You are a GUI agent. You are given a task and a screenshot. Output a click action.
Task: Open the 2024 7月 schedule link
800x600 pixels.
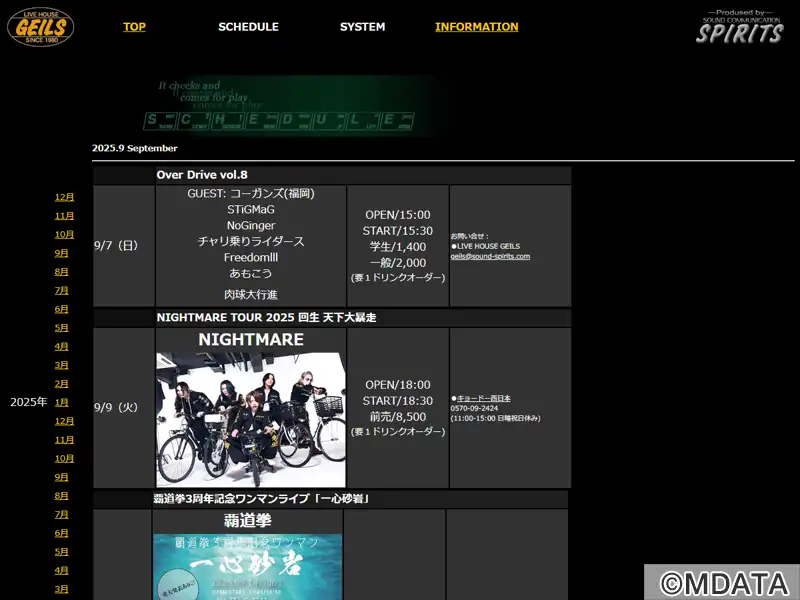(61, 515)
